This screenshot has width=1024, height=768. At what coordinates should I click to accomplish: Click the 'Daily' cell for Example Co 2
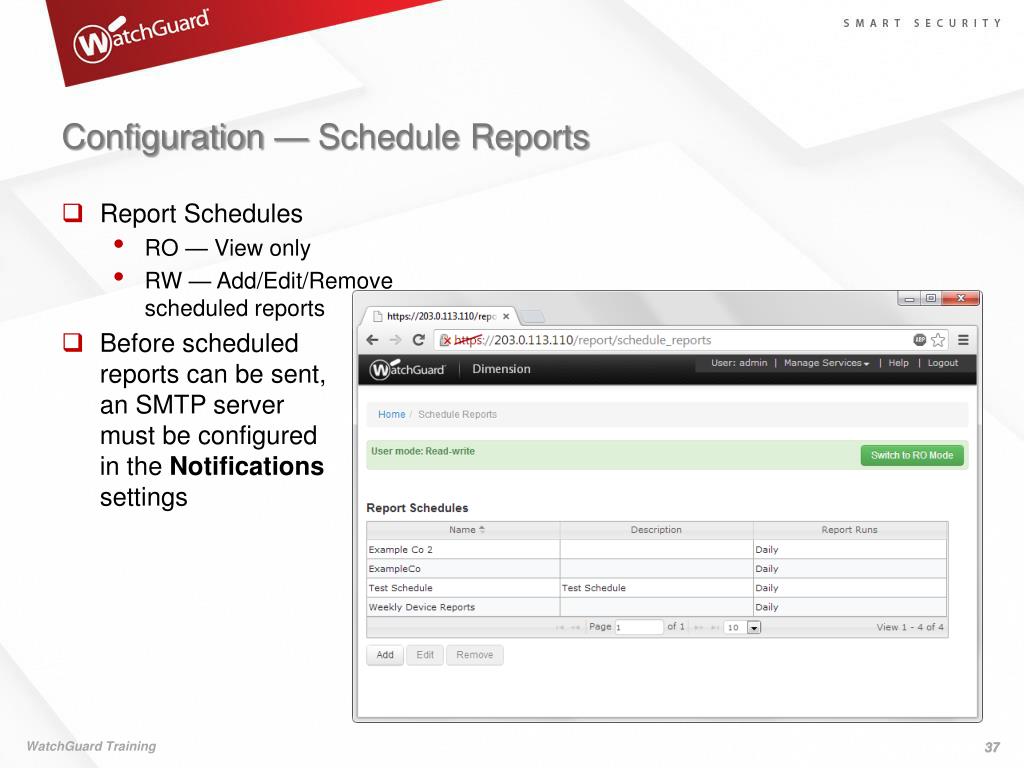(850, 549)
